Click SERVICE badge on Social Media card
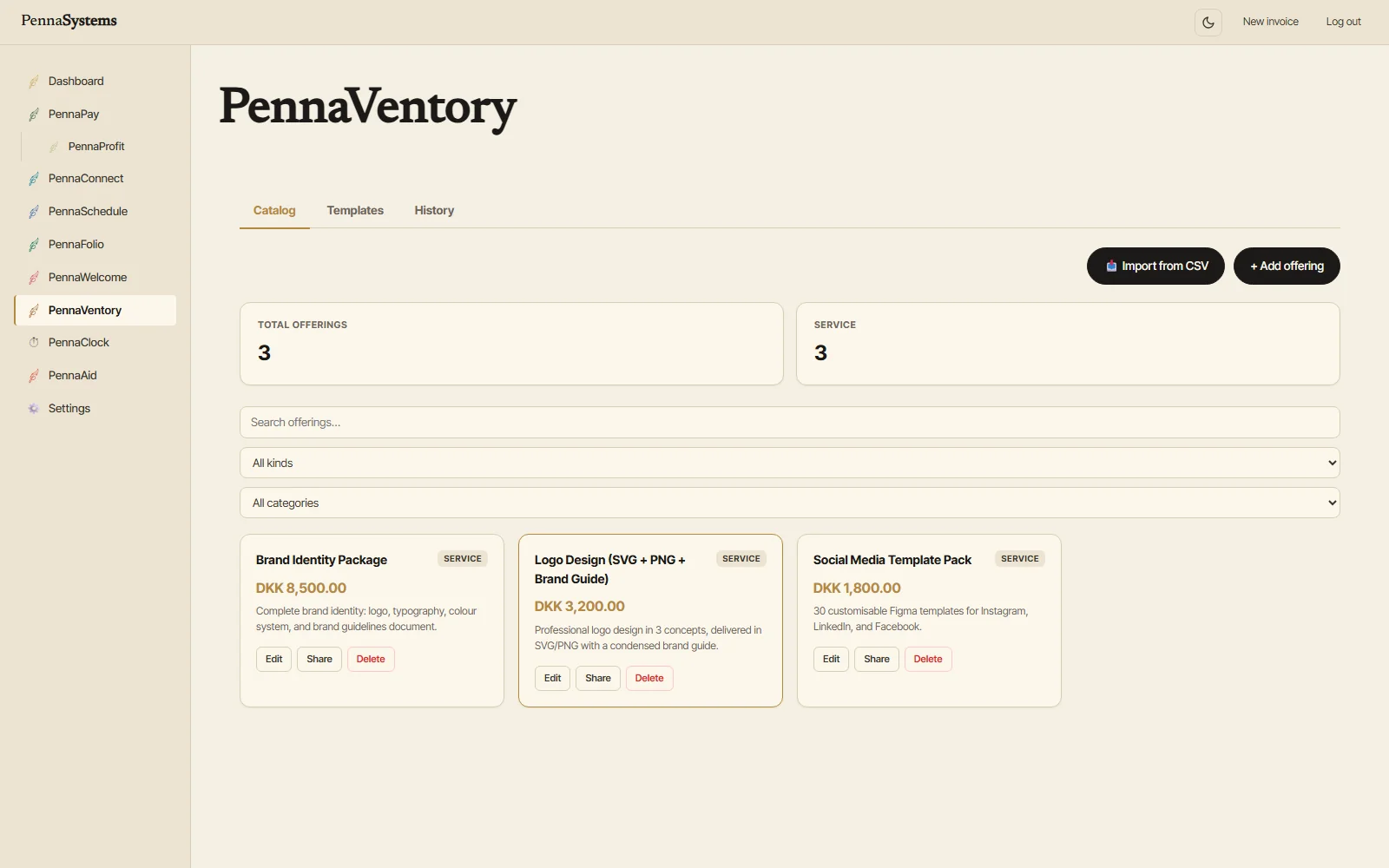This screenshot has height=868, width=1389. (1020, 559)
